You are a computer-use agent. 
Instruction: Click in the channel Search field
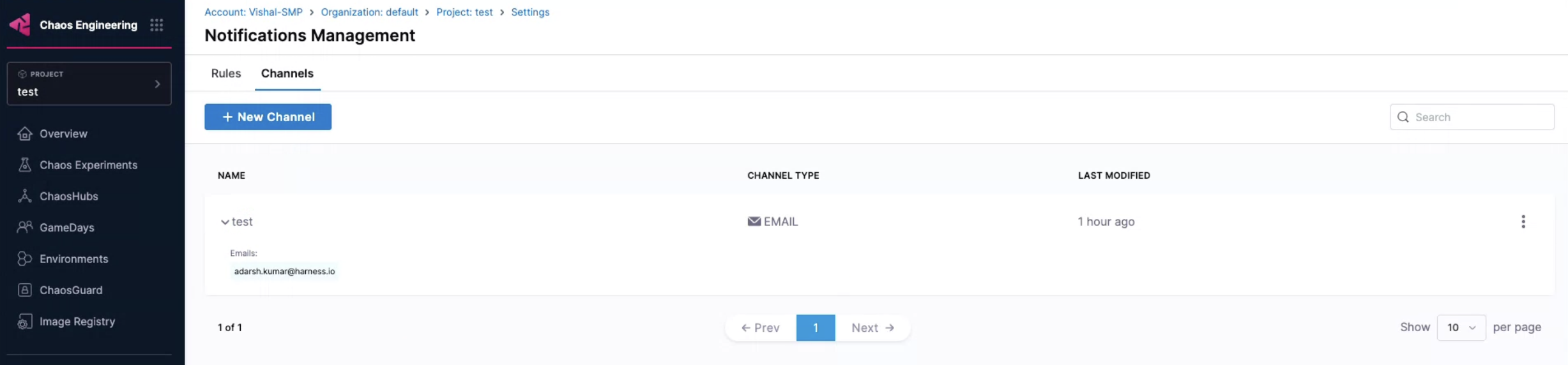pos(1479,117)
